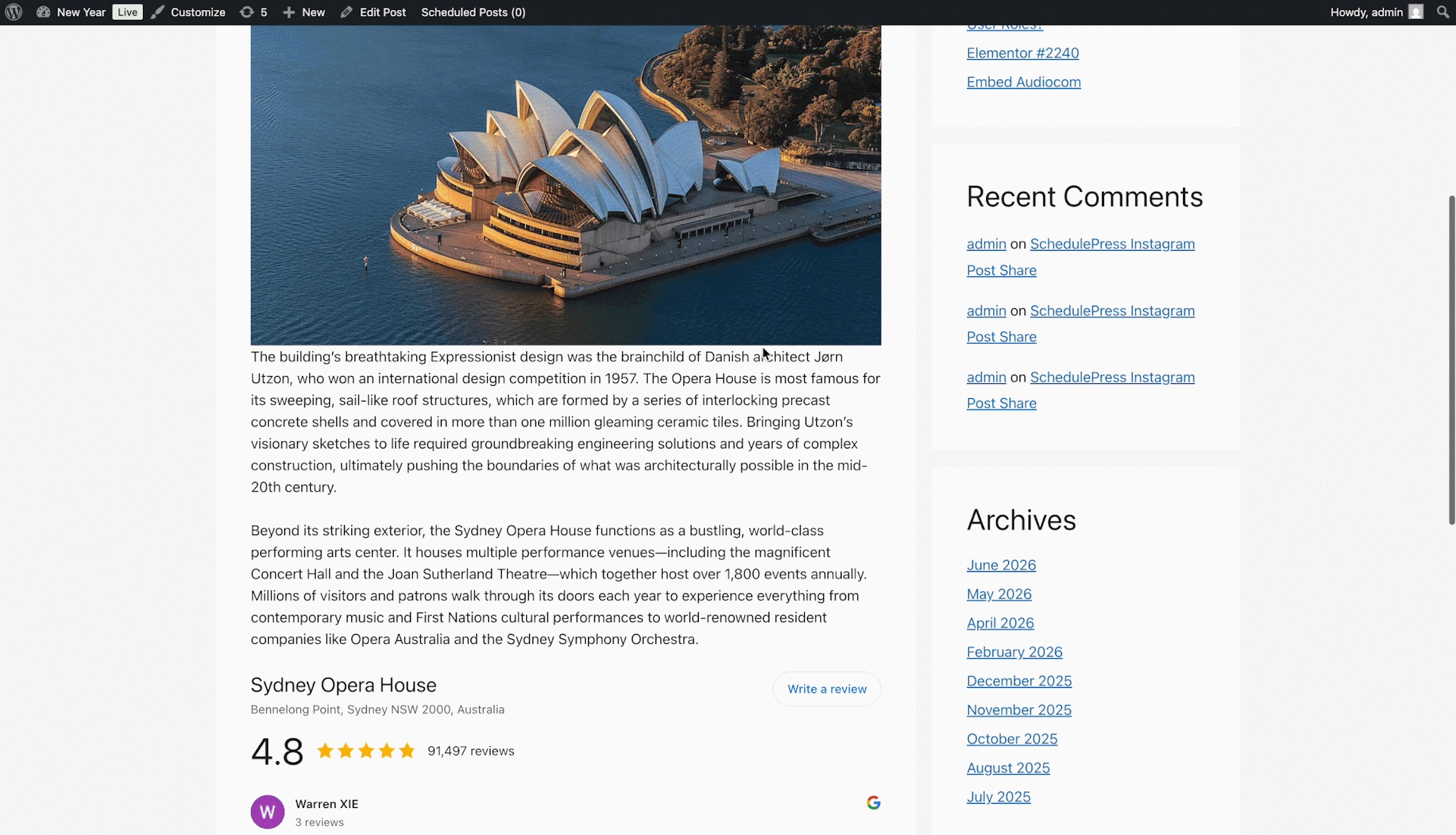Click the New Year site name
This screenshot has width=1456, height=835.
click(x=81, y=12)
